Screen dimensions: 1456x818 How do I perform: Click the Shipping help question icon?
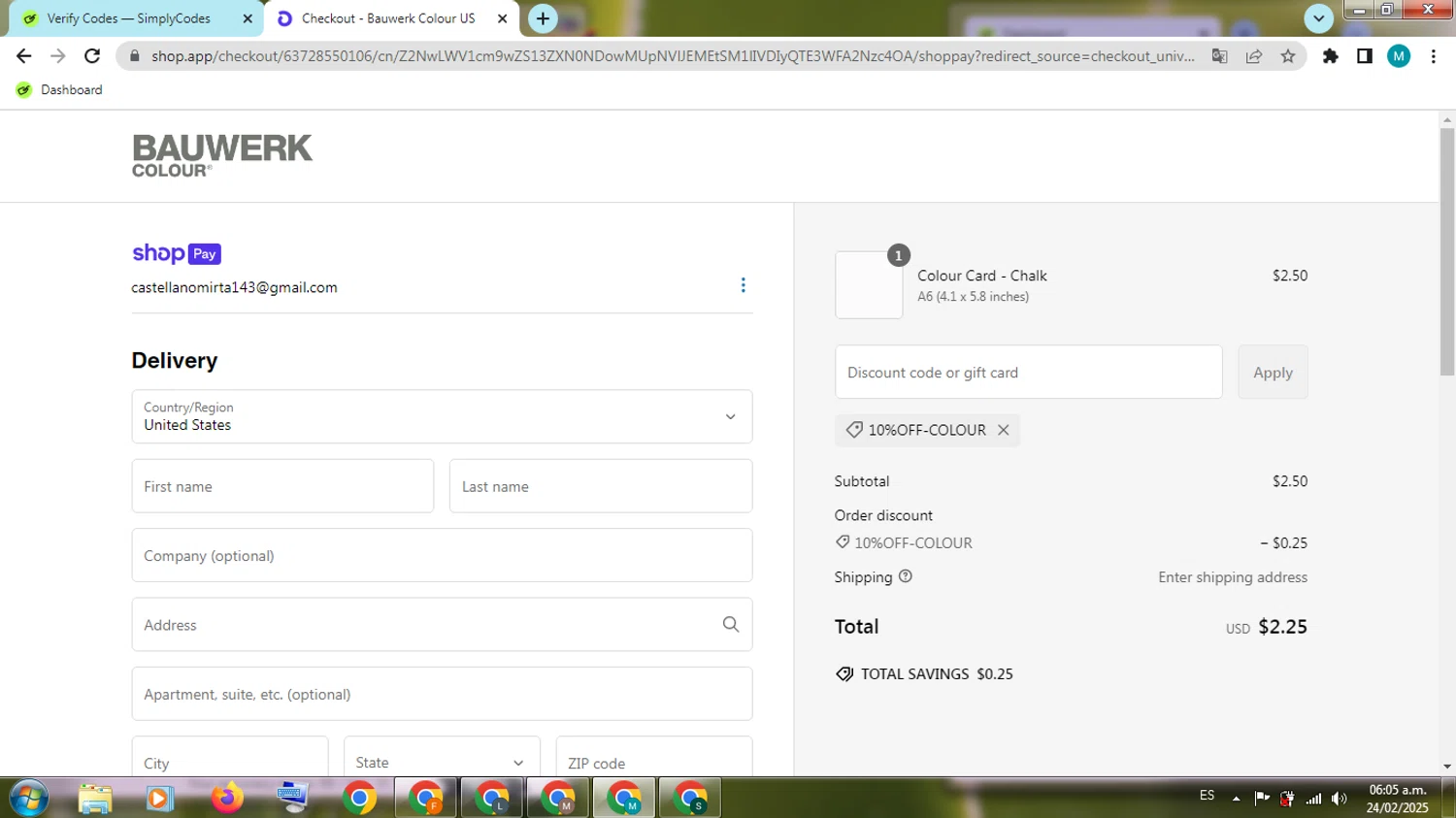click(906, 576)
